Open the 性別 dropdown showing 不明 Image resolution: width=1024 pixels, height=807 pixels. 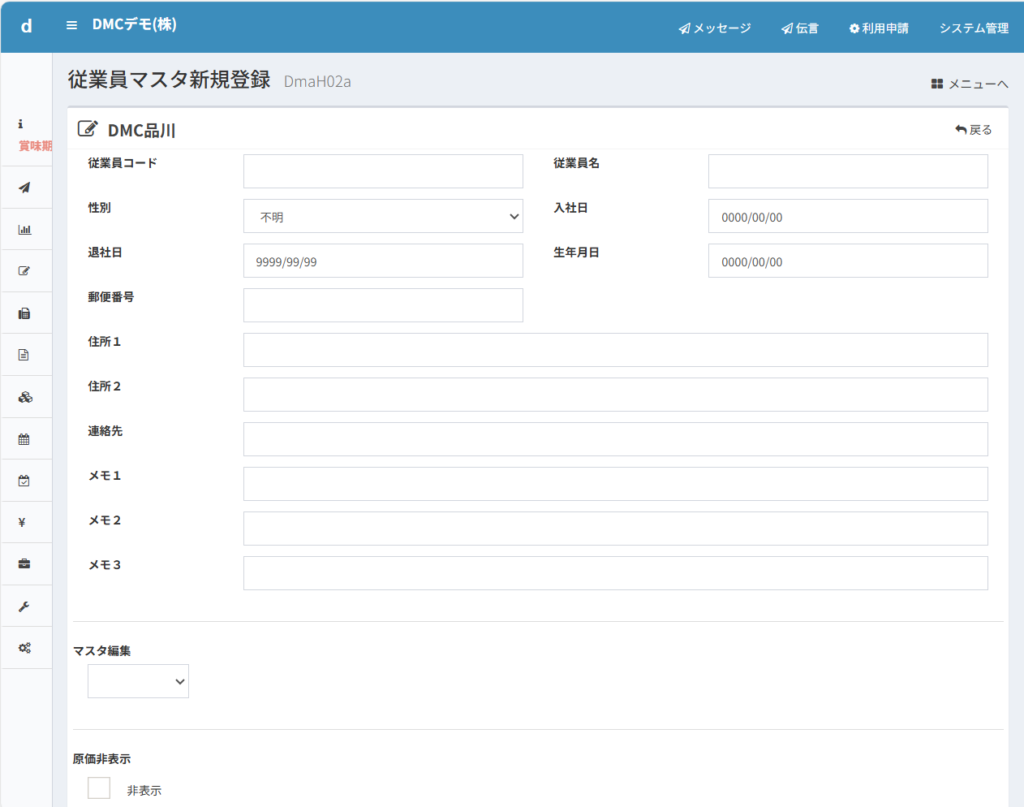point(383,216)
